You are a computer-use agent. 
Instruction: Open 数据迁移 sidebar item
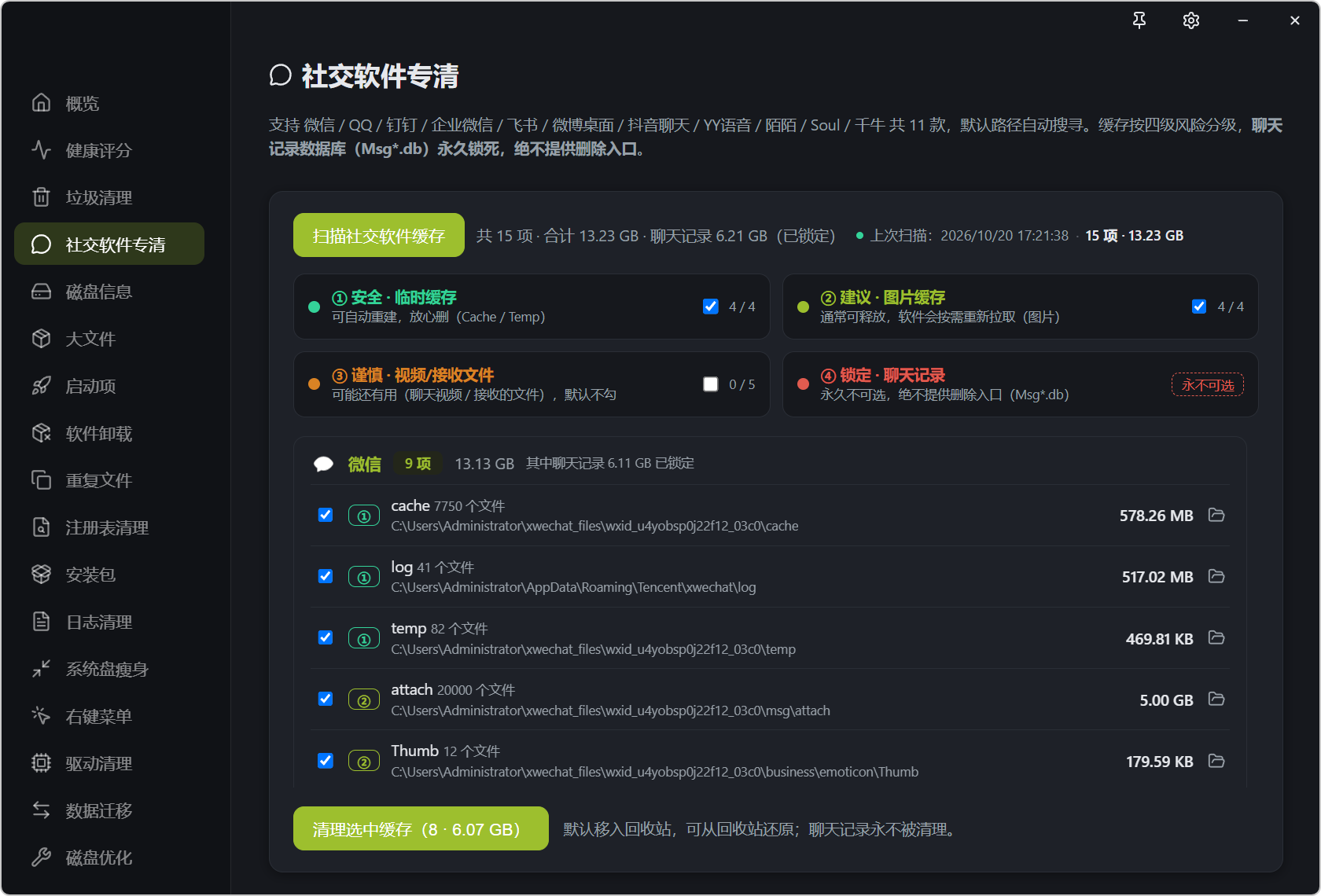coord(109,810)
